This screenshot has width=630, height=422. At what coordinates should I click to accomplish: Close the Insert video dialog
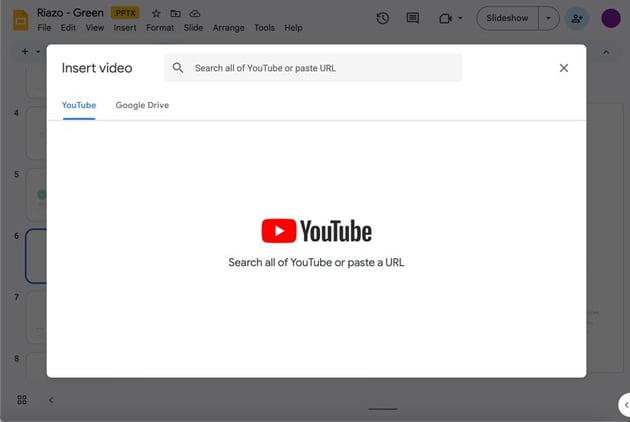point(563,68)
